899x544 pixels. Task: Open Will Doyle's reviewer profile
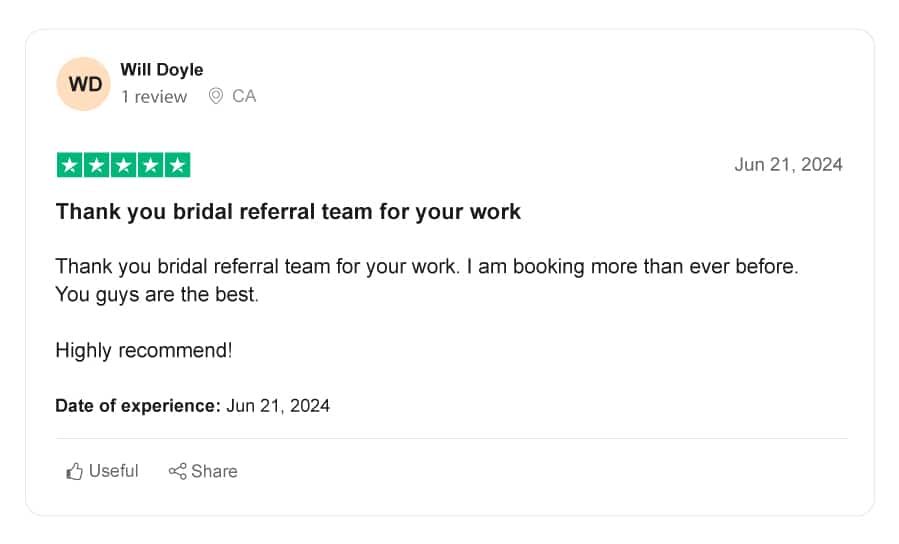coord(162,69)
